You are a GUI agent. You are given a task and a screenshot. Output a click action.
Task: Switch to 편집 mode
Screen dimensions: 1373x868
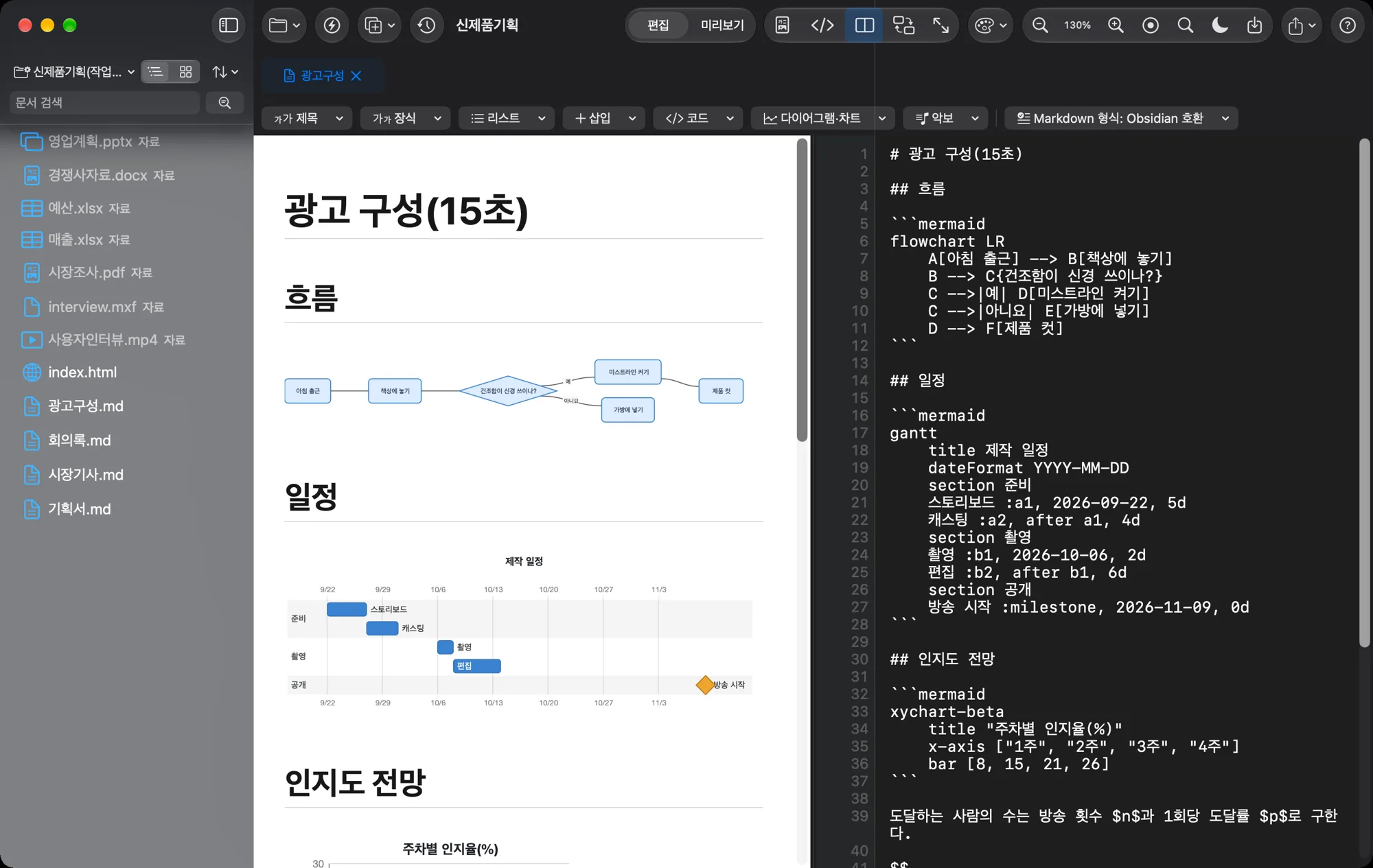click(x=658, y=25)
